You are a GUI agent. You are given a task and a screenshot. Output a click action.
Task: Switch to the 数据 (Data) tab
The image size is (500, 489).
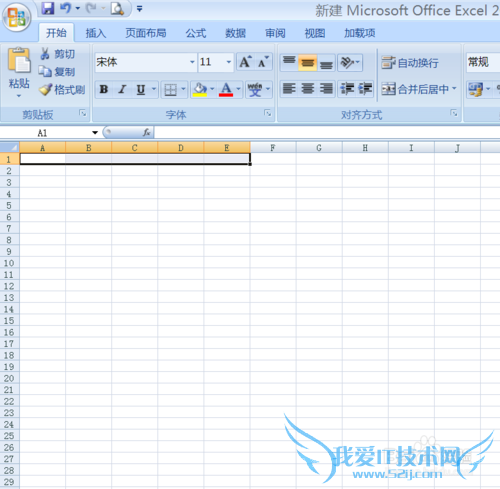235,33
